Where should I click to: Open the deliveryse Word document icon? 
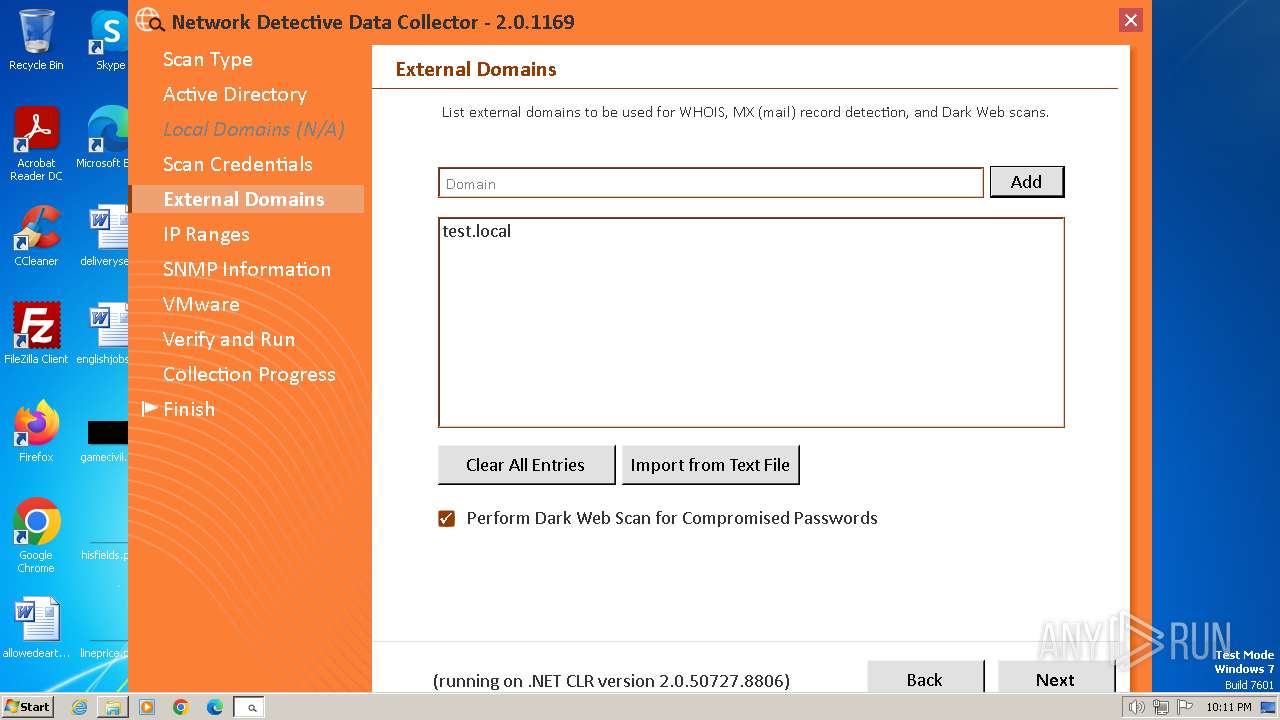point(106,236)
